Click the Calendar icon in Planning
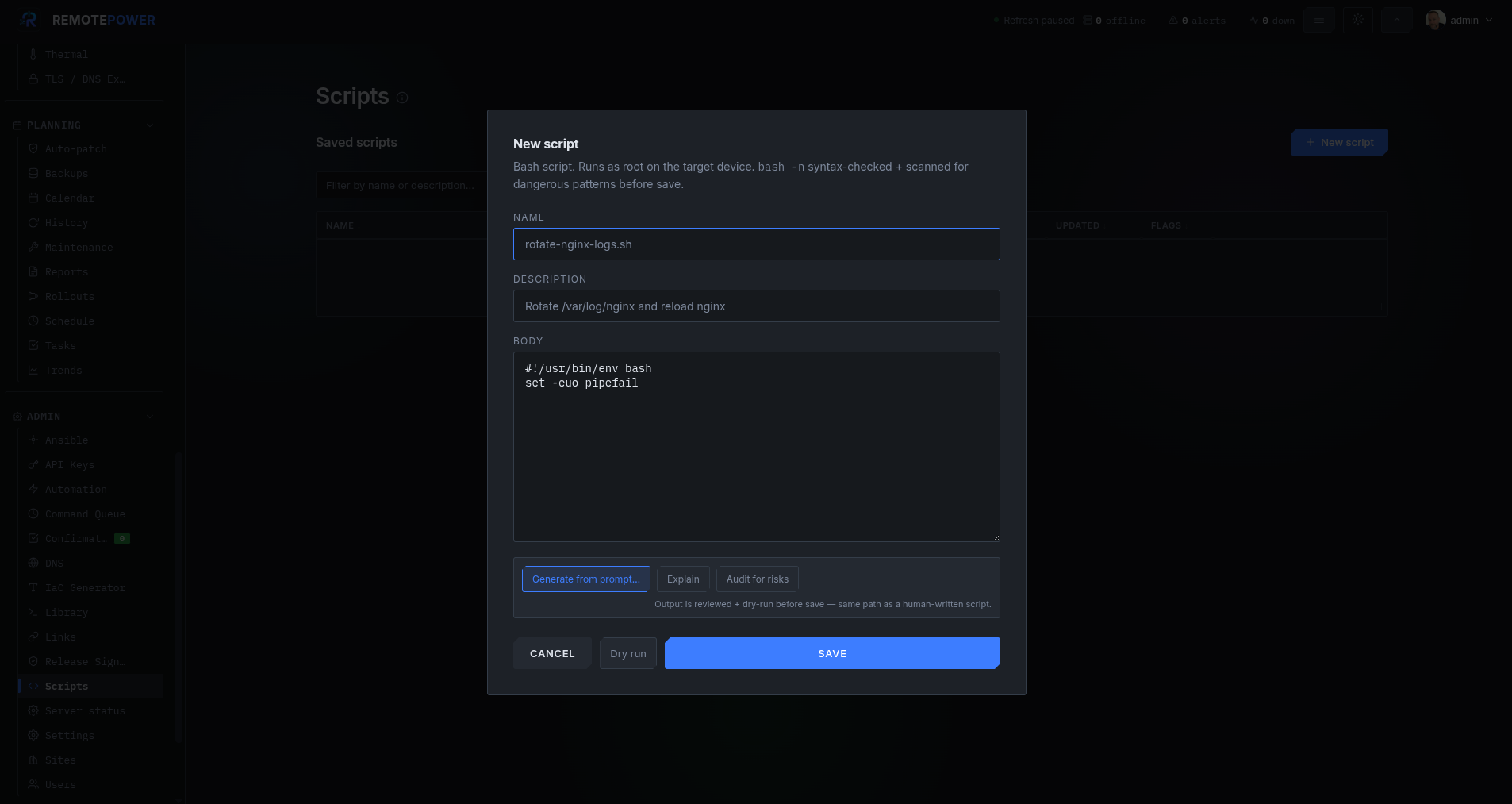The height and width of the screenshot is (804, 1512). (33, 198)
